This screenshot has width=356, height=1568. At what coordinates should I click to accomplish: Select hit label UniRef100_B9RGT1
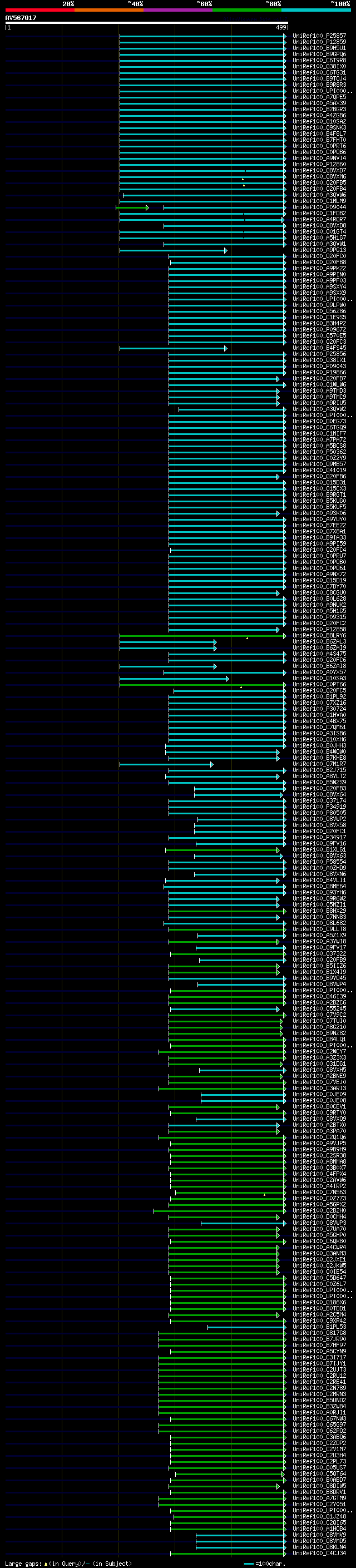pos(319,494)
